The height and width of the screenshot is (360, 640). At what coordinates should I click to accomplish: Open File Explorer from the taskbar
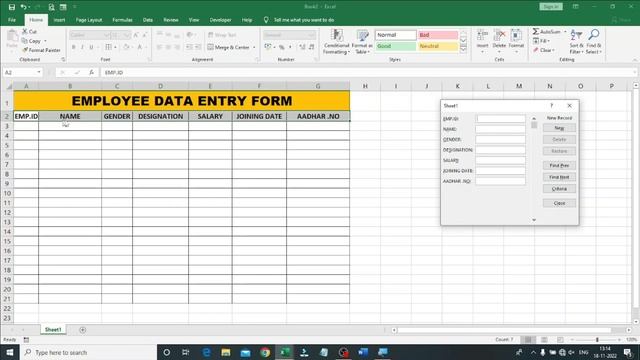226,352
